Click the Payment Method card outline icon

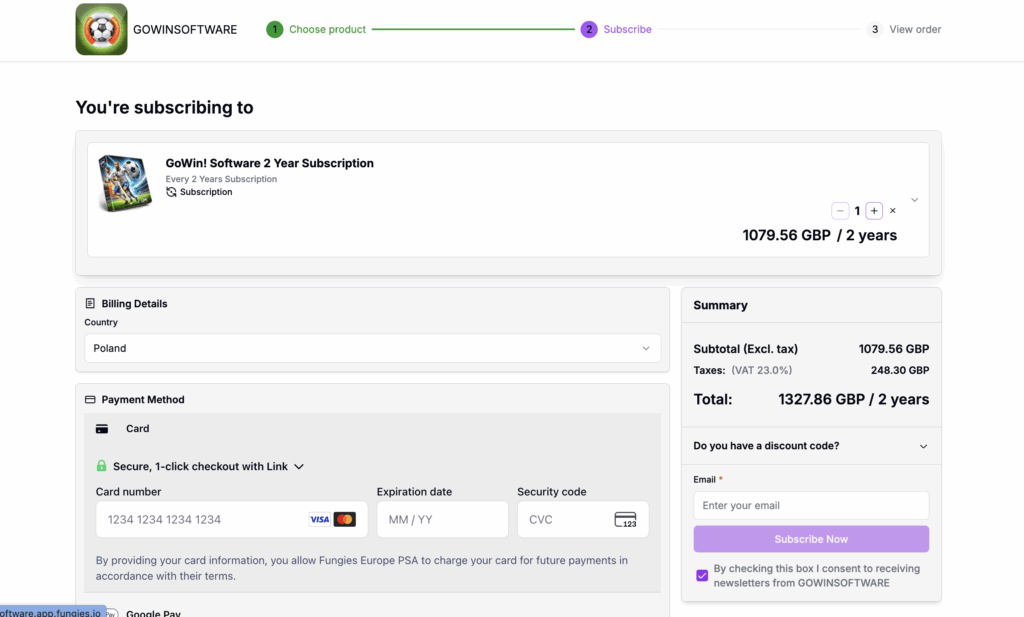coord(90,400)
